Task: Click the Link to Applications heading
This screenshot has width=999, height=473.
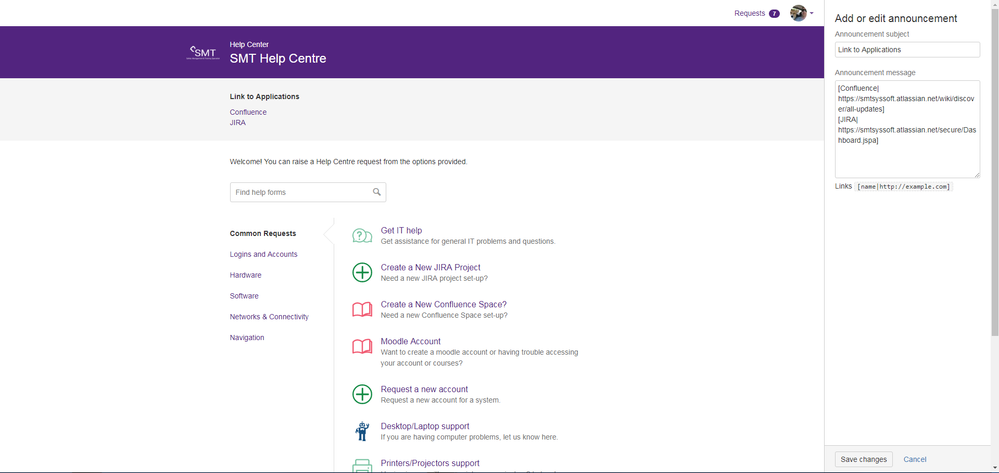Action: (264, 97)
